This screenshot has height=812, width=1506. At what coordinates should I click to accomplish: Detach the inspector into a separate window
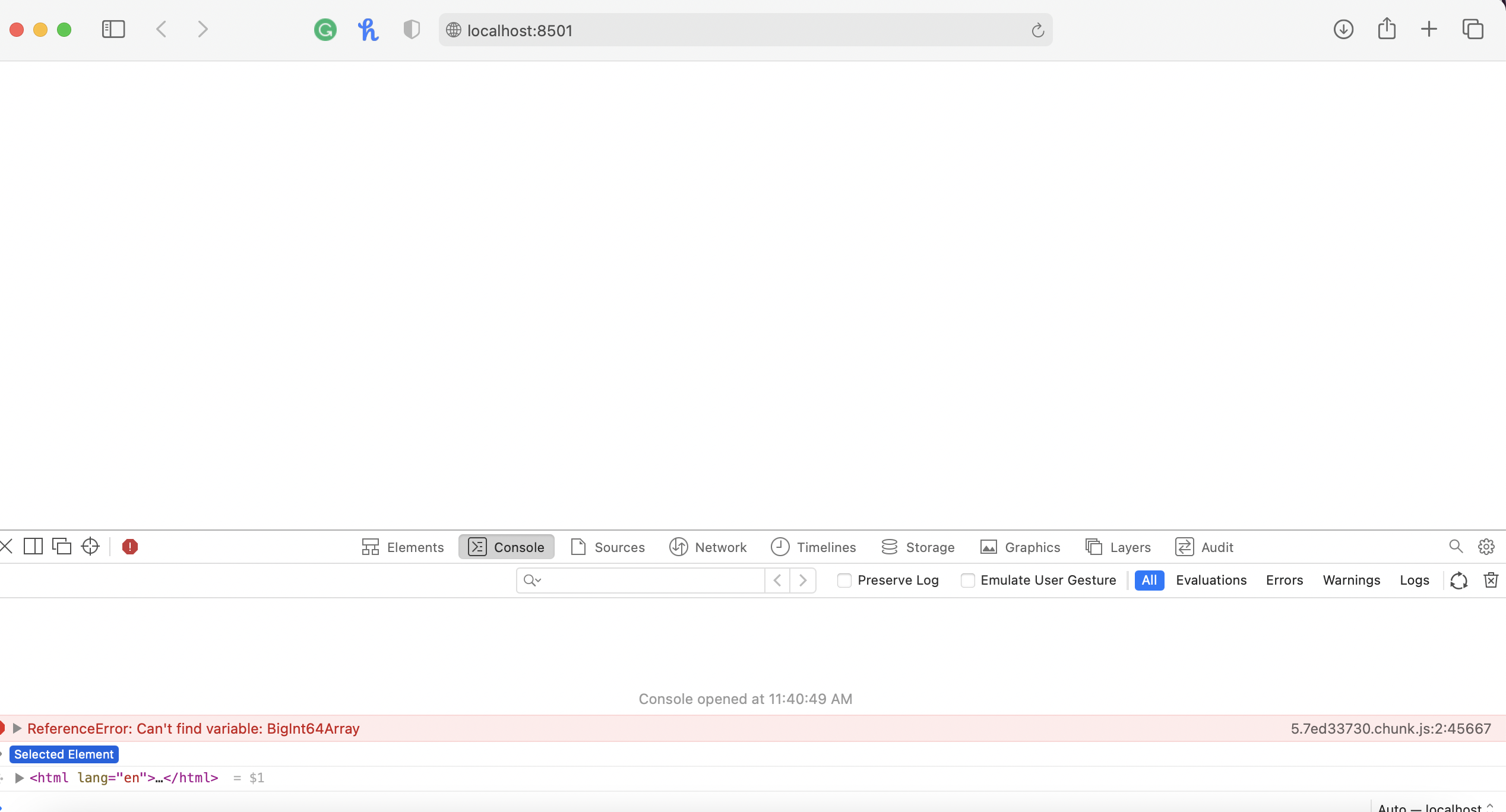(x=62, y=545)
